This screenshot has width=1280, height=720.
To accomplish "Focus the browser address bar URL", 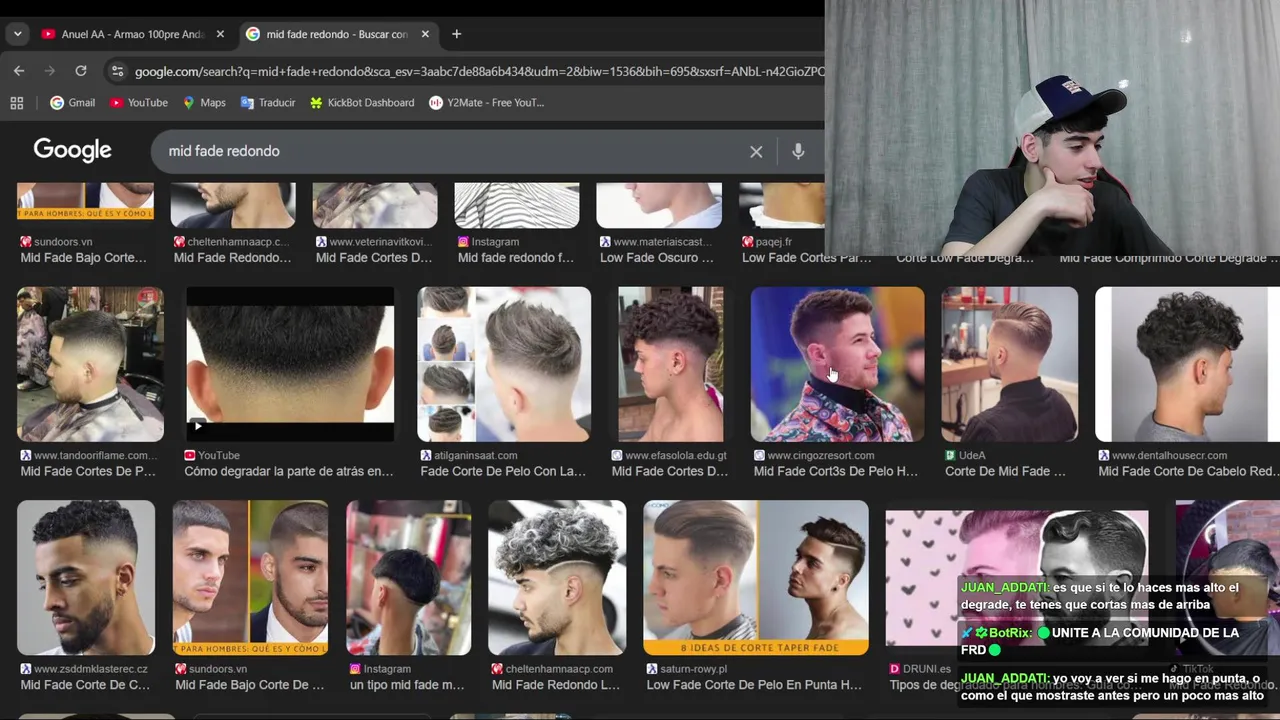I will point(480,72).
